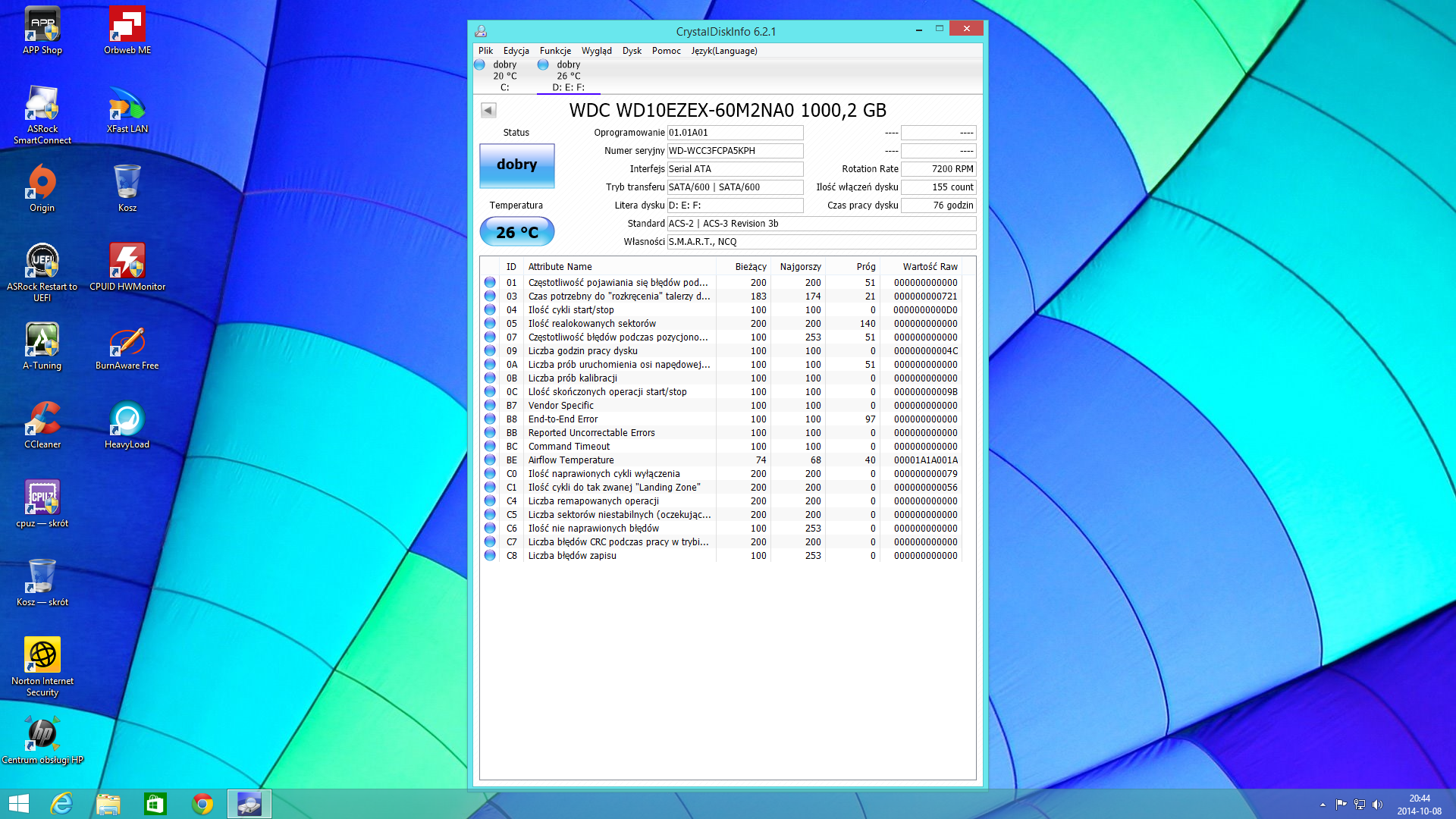This screenshot has width=1456, height=819.
Task: Switch to the C: disk tab
Action: point(504,76)
